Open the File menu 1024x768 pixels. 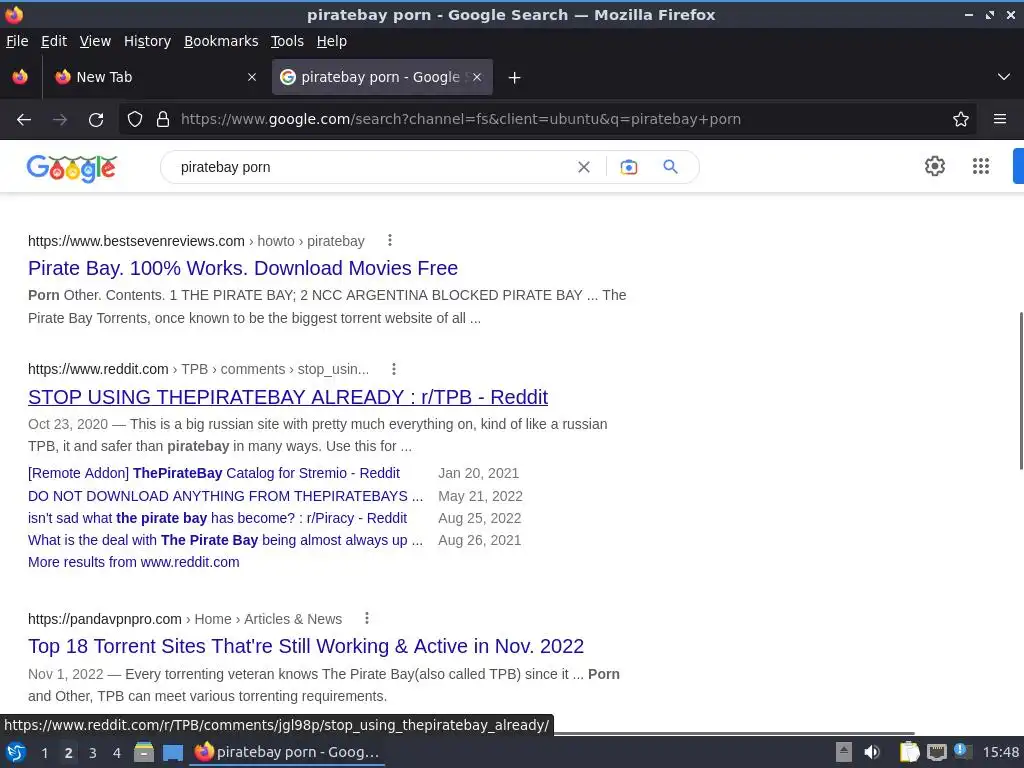tap(17, 41)
